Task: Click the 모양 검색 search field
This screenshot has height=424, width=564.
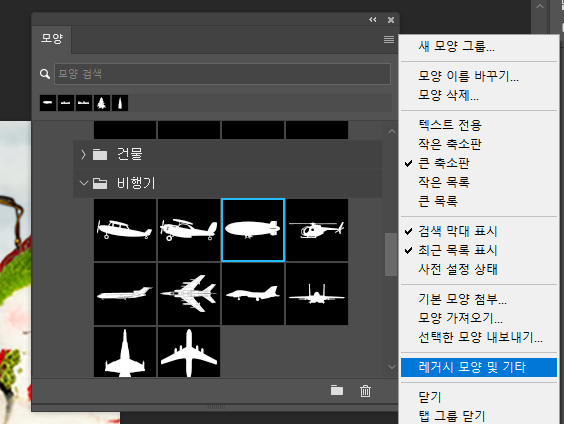Action: click(x=222, y=74)
